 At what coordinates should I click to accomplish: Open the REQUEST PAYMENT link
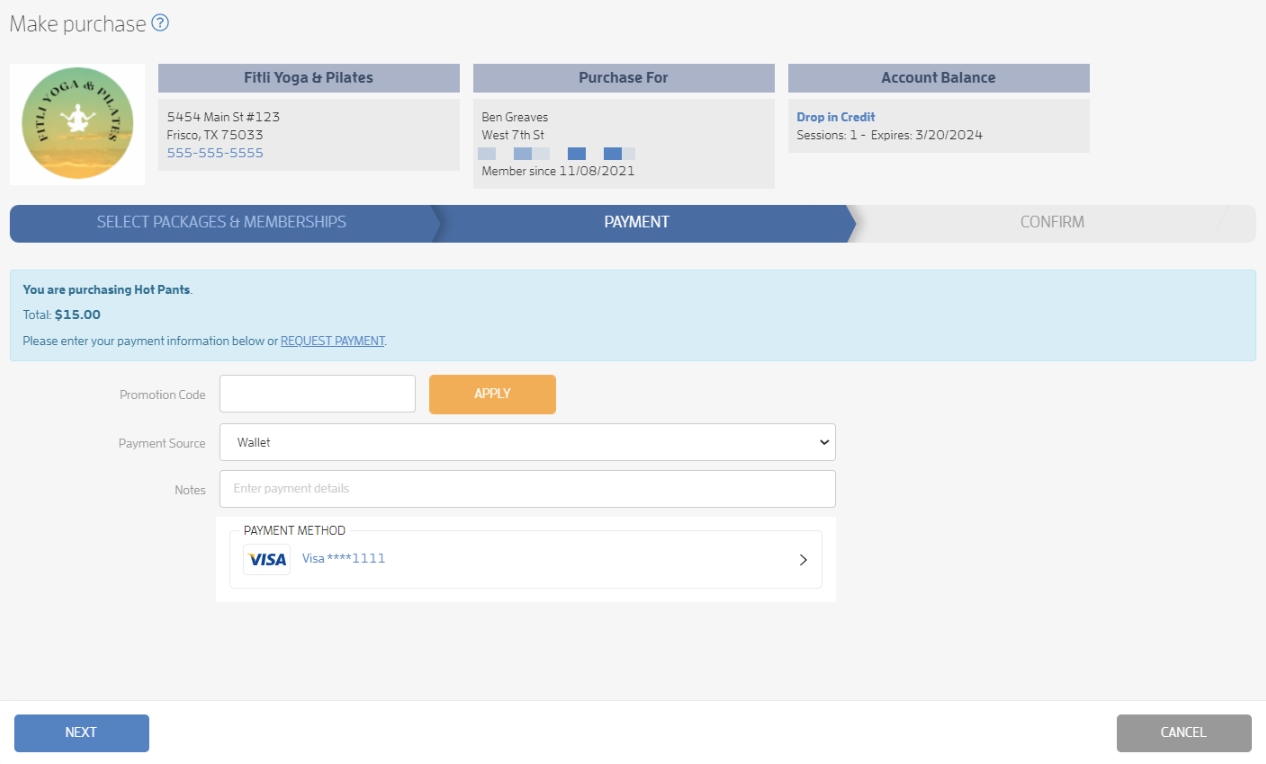[332, 341]
